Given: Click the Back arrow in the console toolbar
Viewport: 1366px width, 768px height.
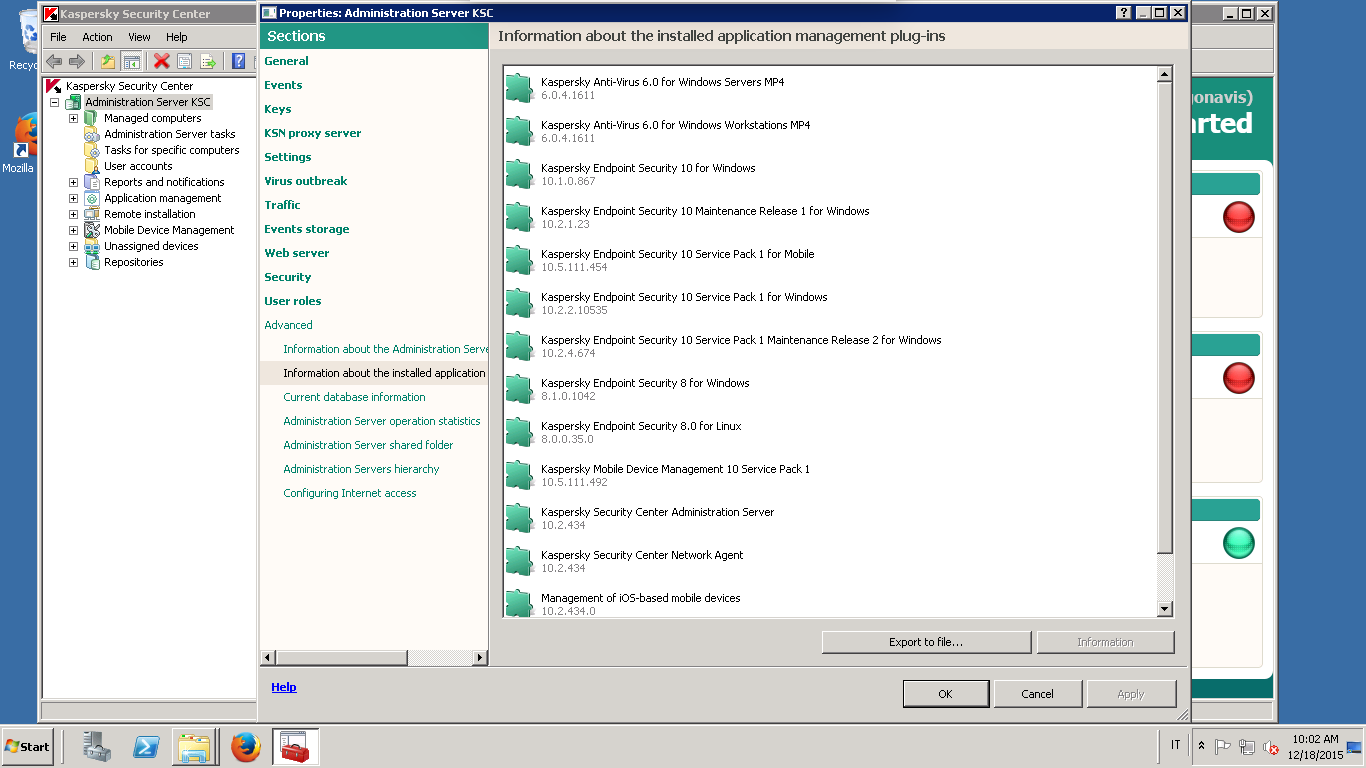Looking at the screenshot, I should (x=54, y=61).
